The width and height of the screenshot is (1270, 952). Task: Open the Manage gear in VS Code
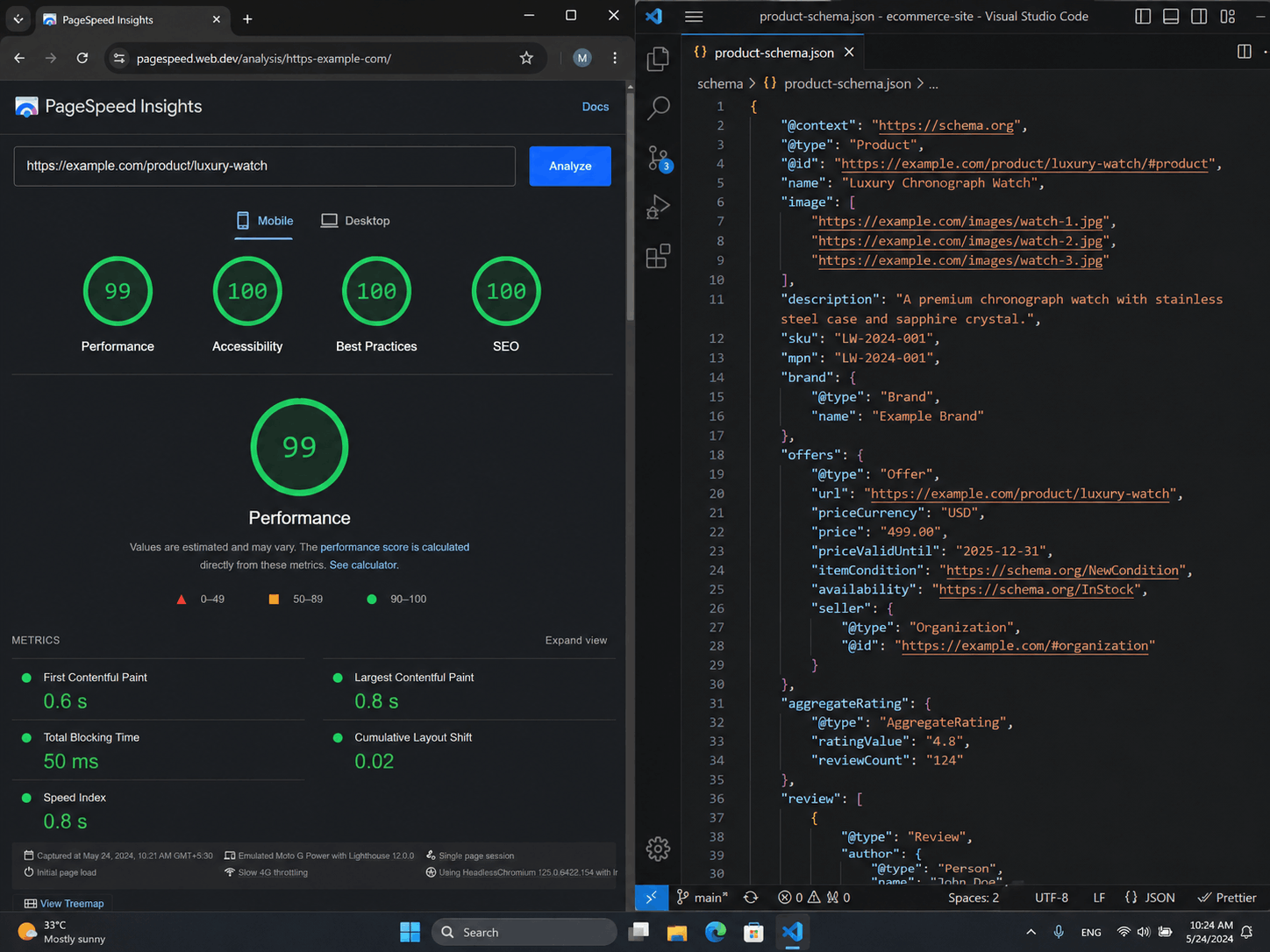[658, 848]
